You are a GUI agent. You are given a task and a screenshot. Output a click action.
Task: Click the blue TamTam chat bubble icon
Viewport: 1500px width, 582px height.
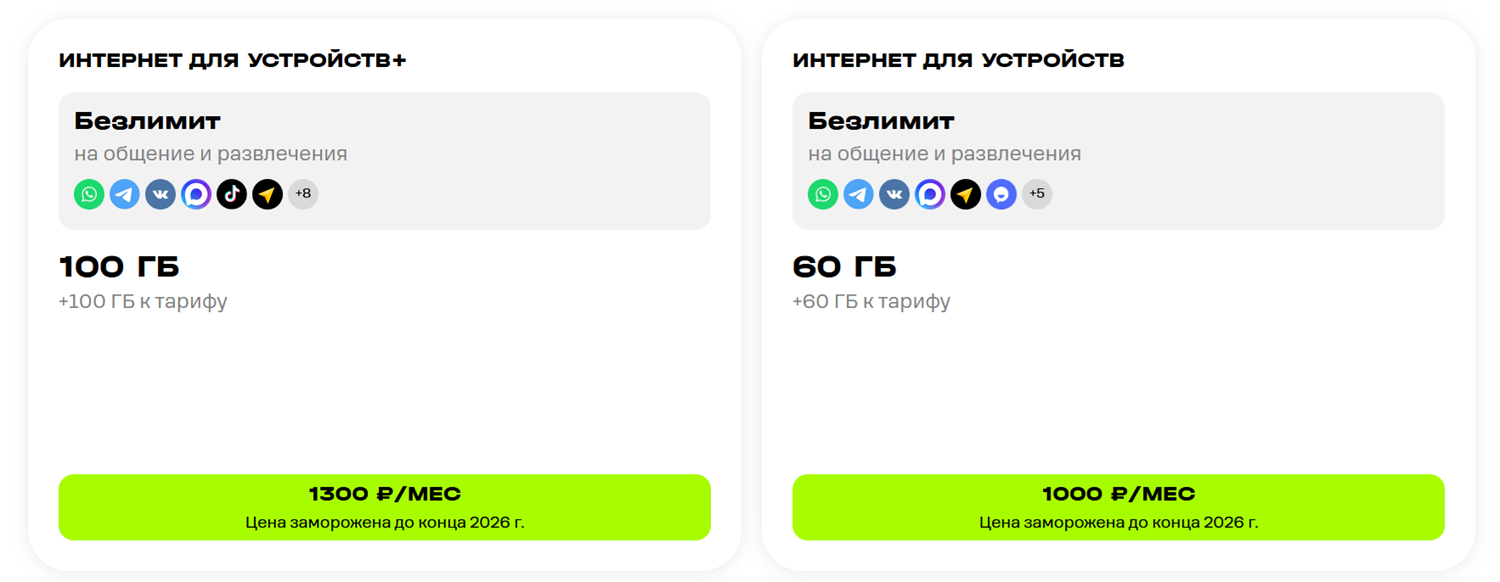[1001, 194]
